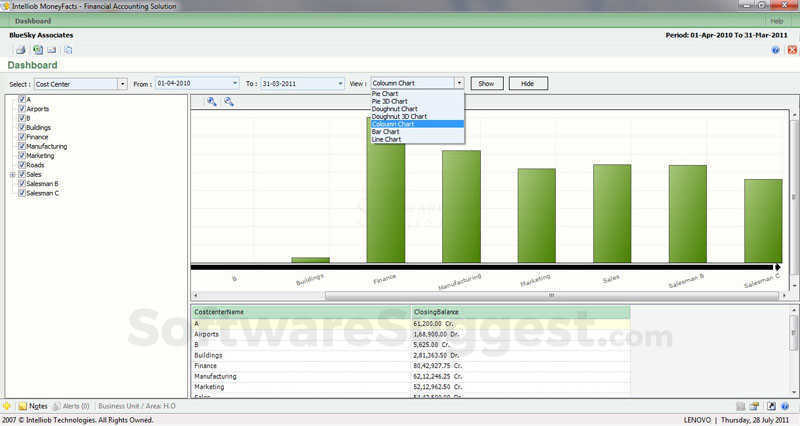Uncheck the Finance checkbox

click(x=22, y=137)
